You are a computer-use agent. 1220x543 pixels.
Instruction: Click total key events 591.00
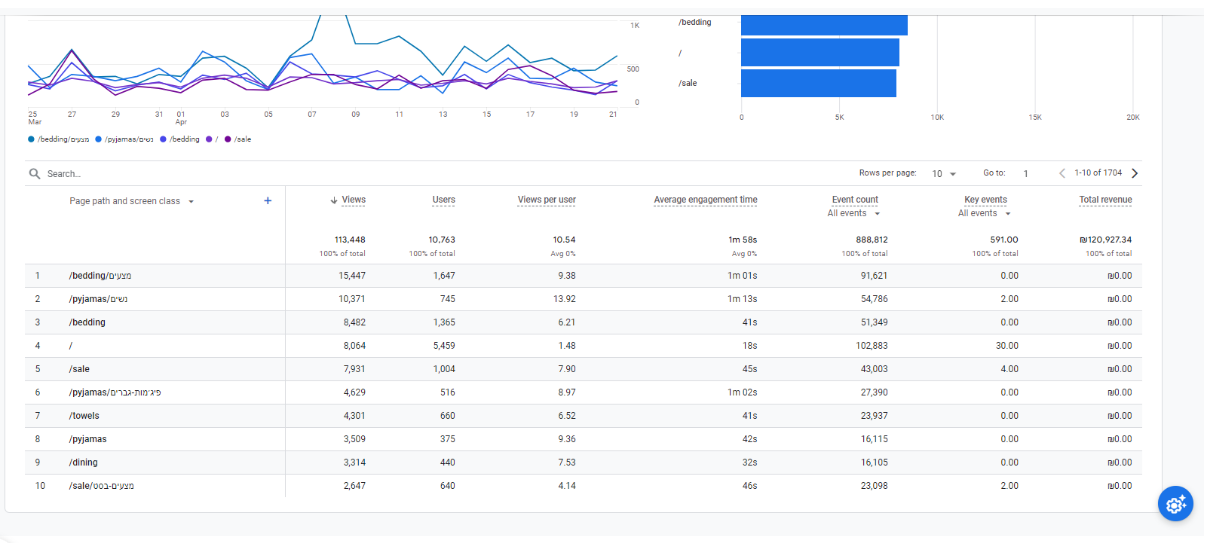click(1004, 240)
